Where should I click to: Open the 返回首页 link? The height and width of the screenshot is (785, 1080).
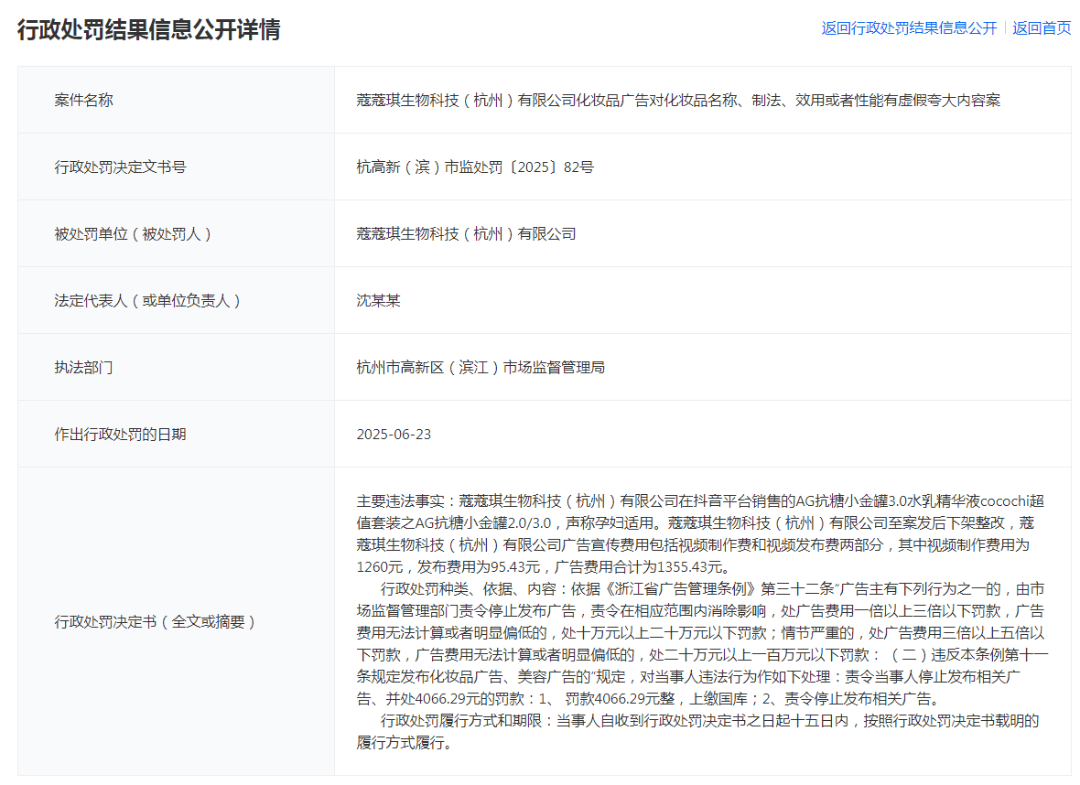1041,28
